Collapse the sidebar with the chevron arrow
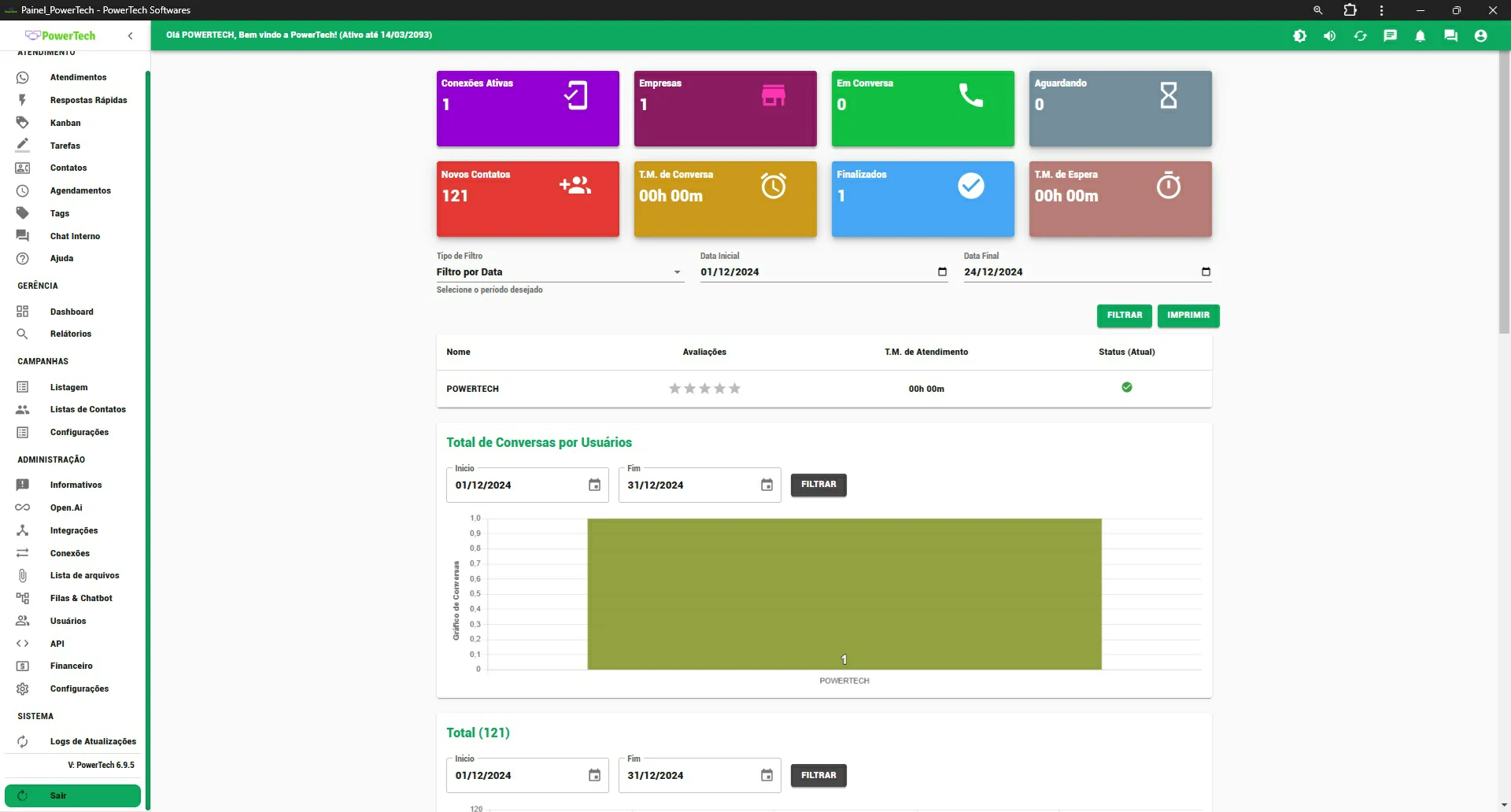Screen dimensions: 1511x812 (x=131, y=36)
